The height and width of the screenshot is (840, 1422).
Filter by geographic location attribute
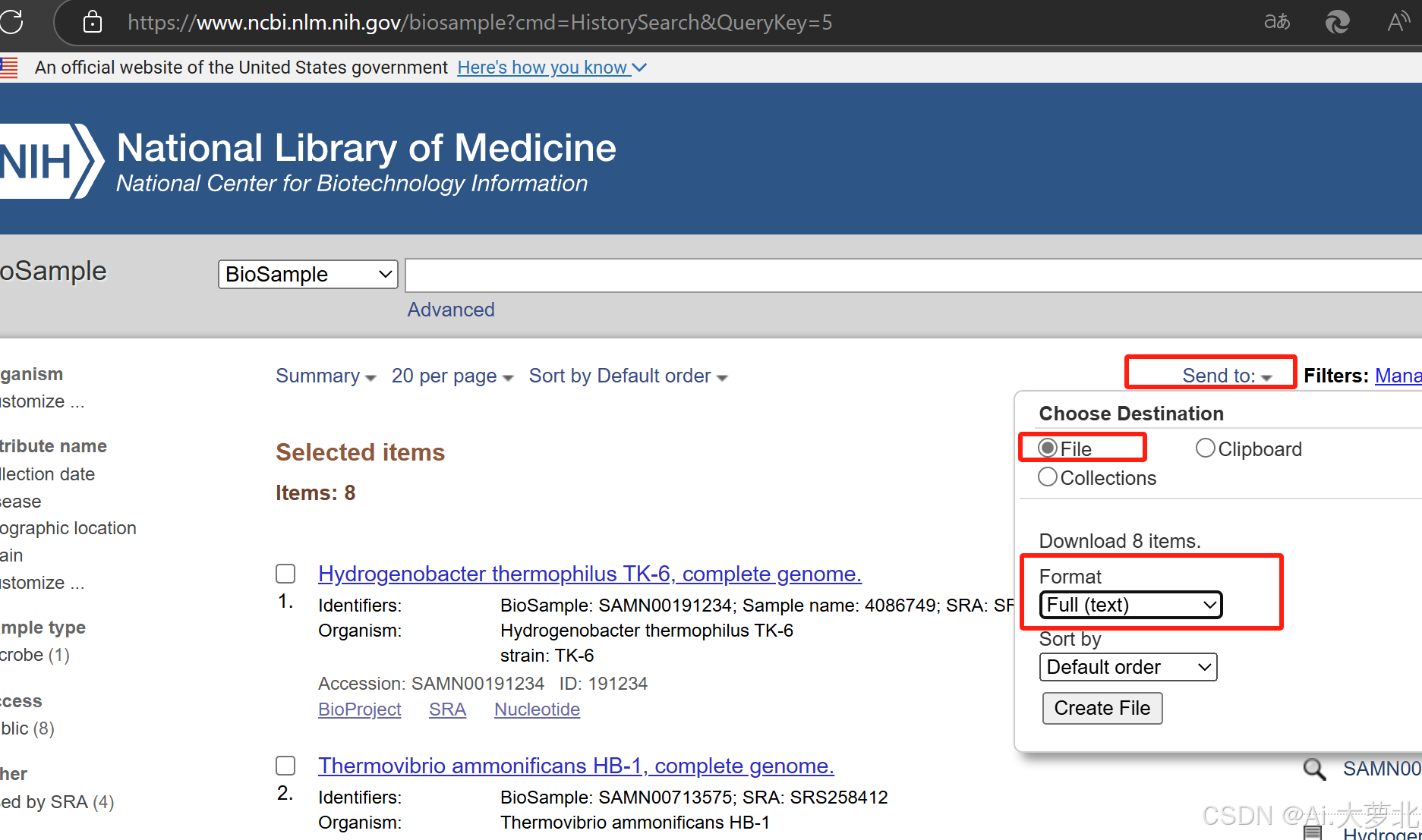[x=68, y=528]
